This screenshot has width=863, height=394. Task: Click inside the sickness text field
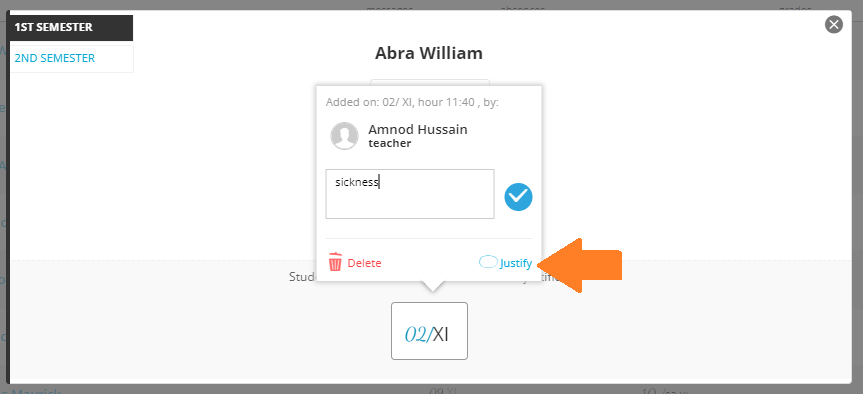(409, 194)
